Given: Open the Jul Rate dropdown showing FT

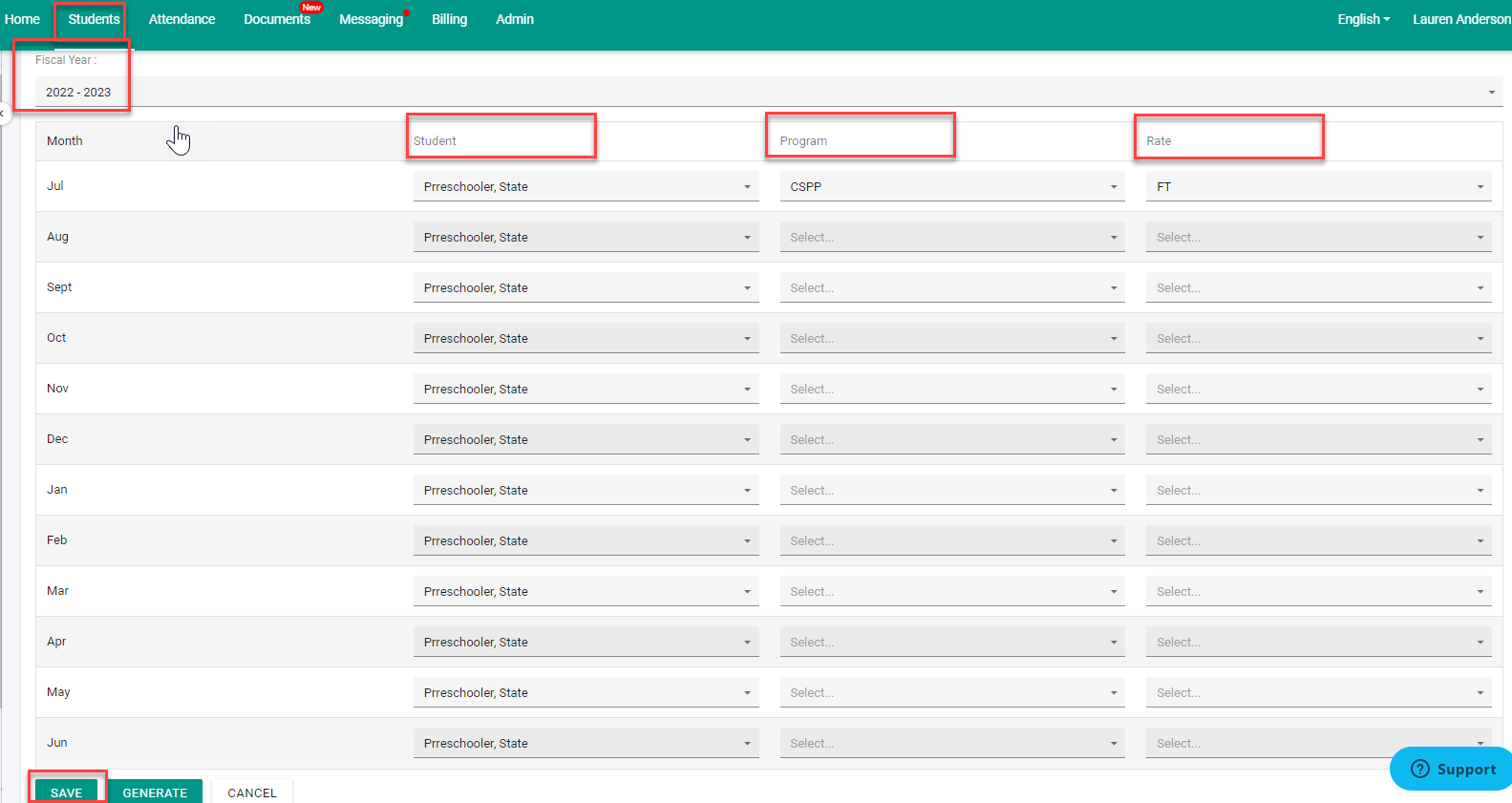Looking at the screenshot, I should 1318,187.
